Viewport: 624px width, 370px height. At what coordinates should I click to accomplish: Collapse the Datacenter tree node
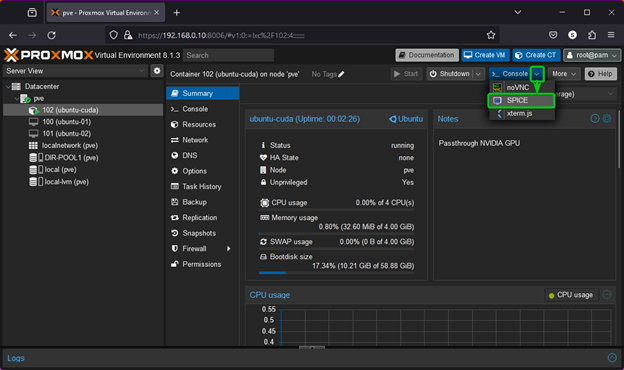click(x=8, y=86)
